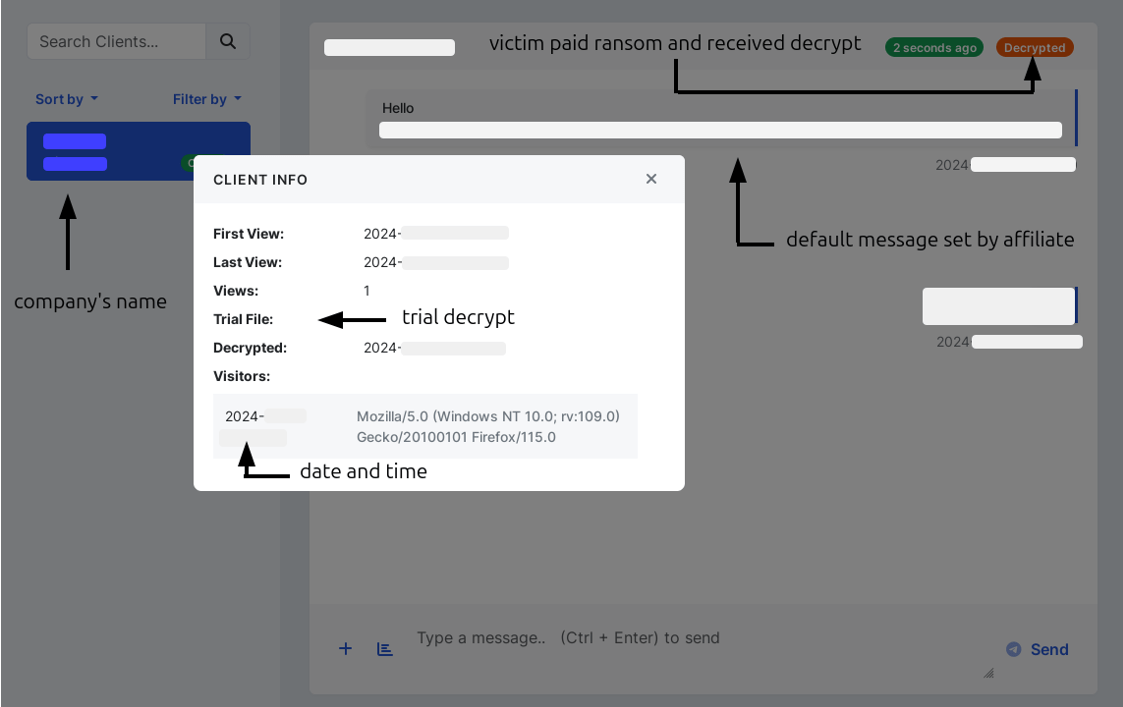The width and height of the screenshot is (1123, 707).
Task: Select the victim's reply message bubble
Action: pos(998,306)
